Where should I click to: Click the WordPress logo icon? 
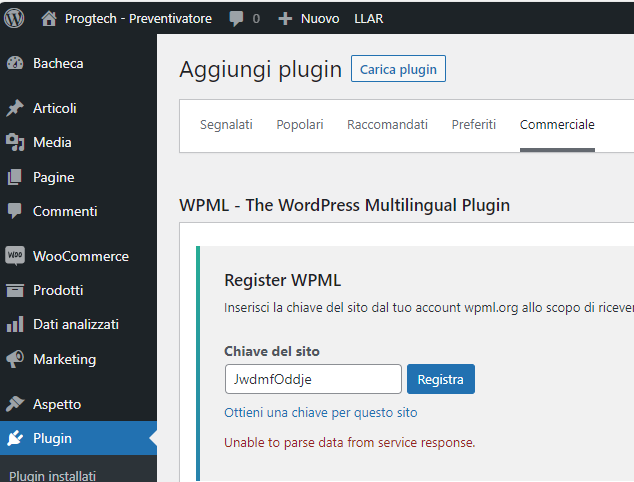point(14,19)
